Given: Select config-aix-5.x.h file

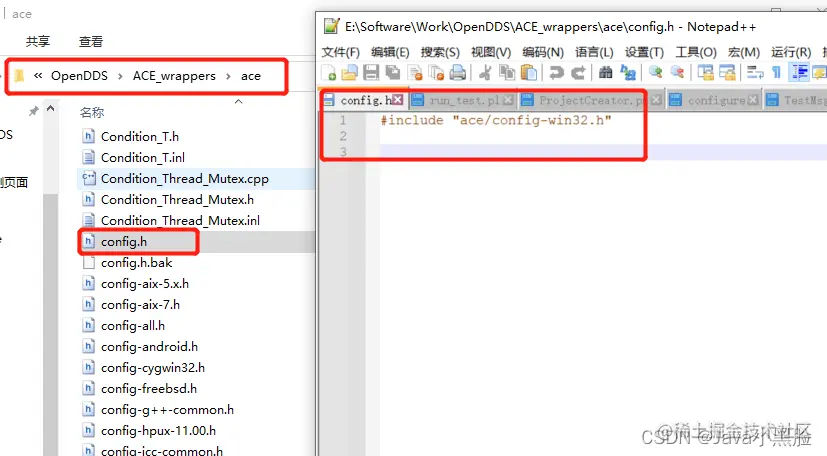Looking at the screenshot, I should tap(145, 284).
